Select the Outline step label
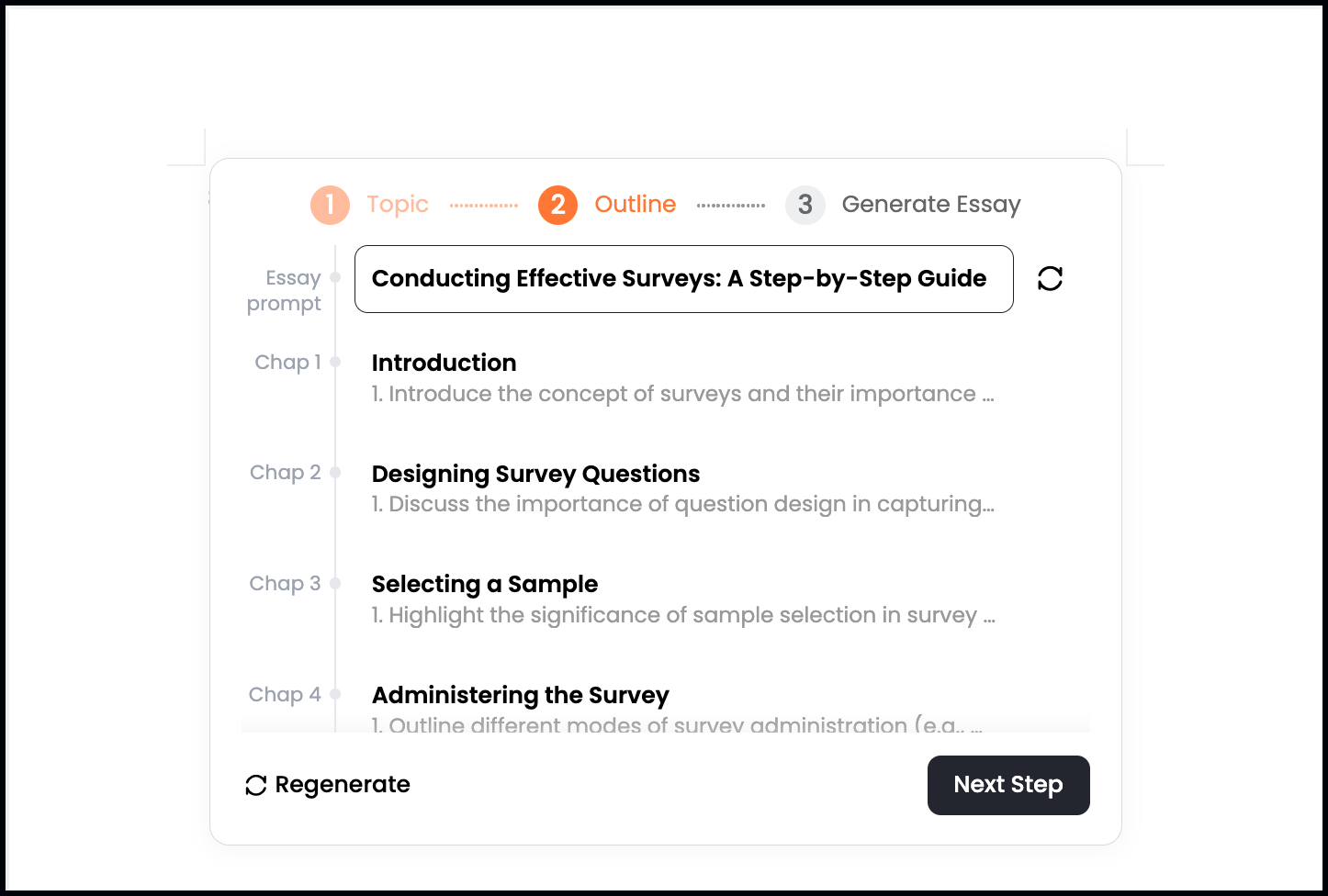Viewport: 1328px width, 896px height. point(635,205)
